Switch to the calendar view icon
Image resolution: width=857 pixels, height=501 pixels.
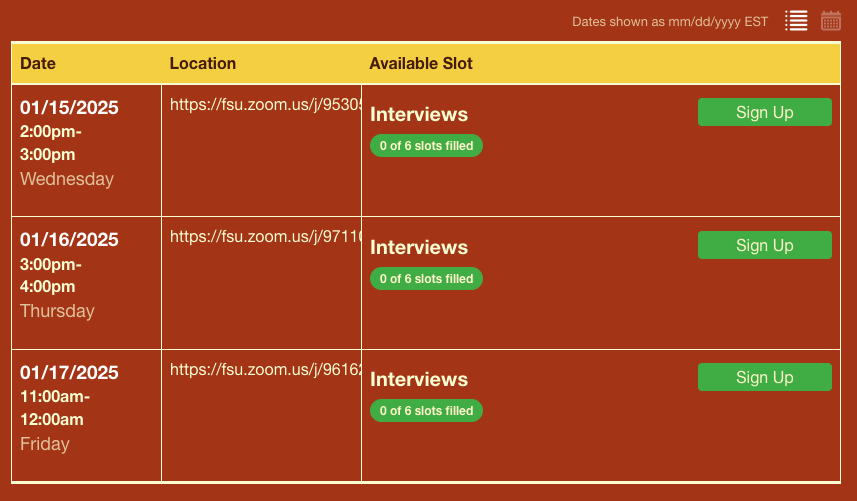pyautogui.click(x=830, y=20)
